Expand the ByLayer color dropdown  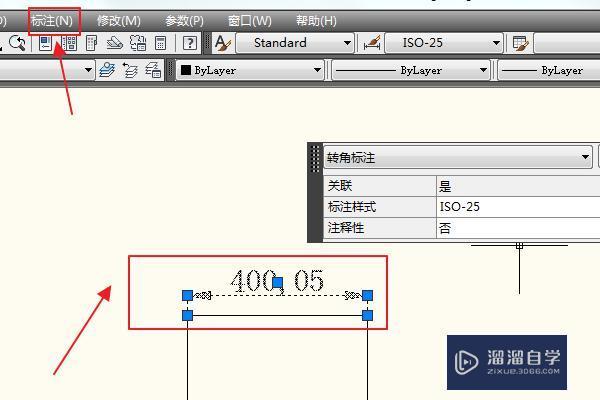[317, 70]
